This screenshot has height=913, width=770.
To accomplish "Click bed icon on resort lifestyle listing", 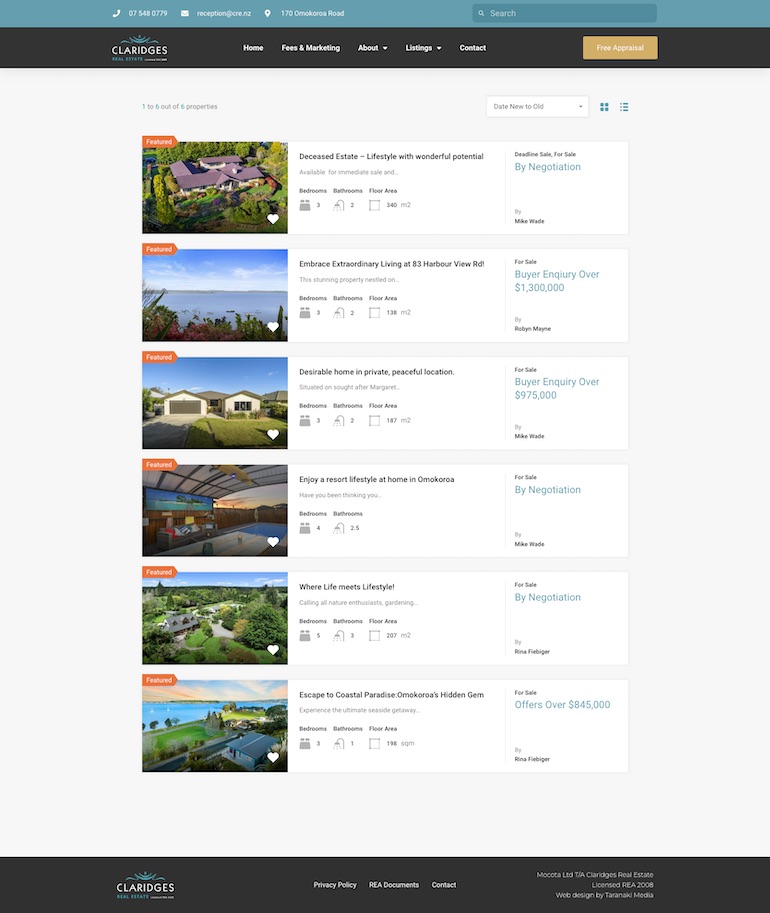I will [305, 529].
